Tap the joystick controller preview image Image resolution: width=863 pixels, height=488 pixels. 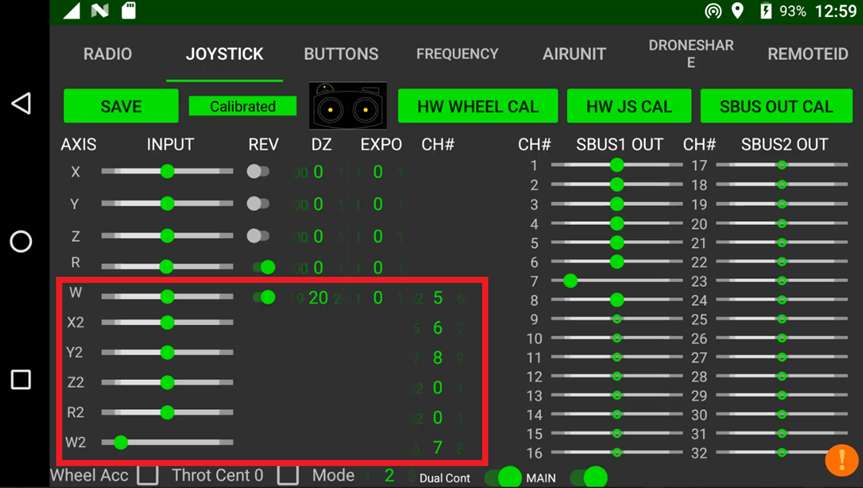[348, 106]
